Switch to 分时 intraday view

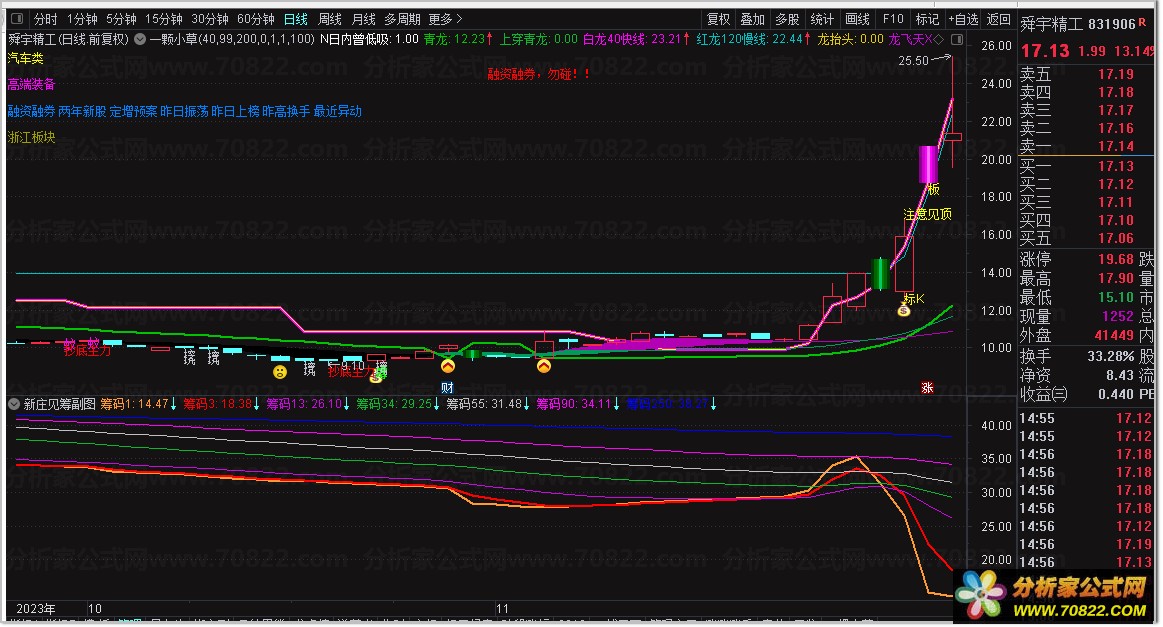point(46,19)
